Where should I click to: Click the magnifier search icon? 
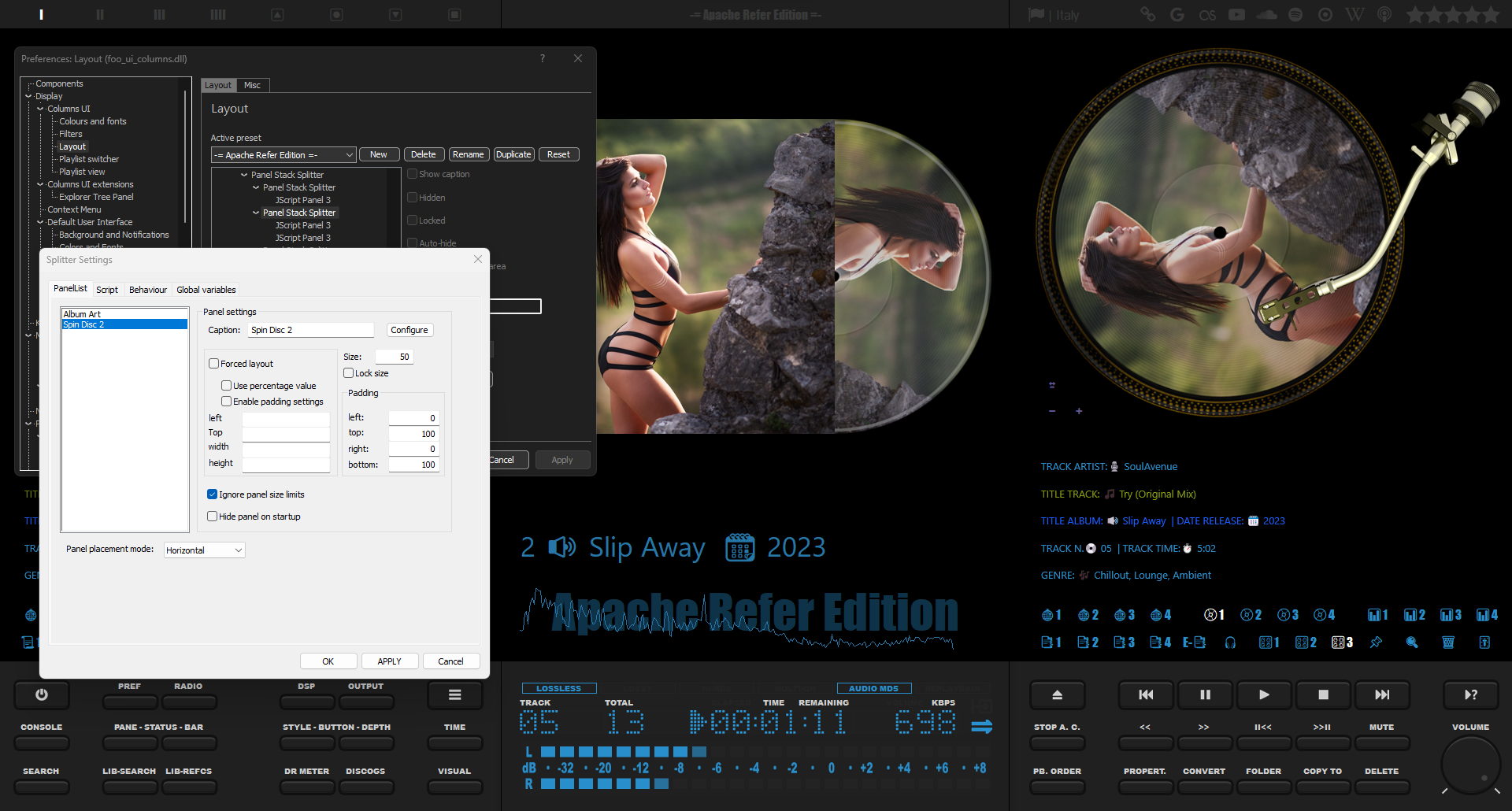(1412, 643)
